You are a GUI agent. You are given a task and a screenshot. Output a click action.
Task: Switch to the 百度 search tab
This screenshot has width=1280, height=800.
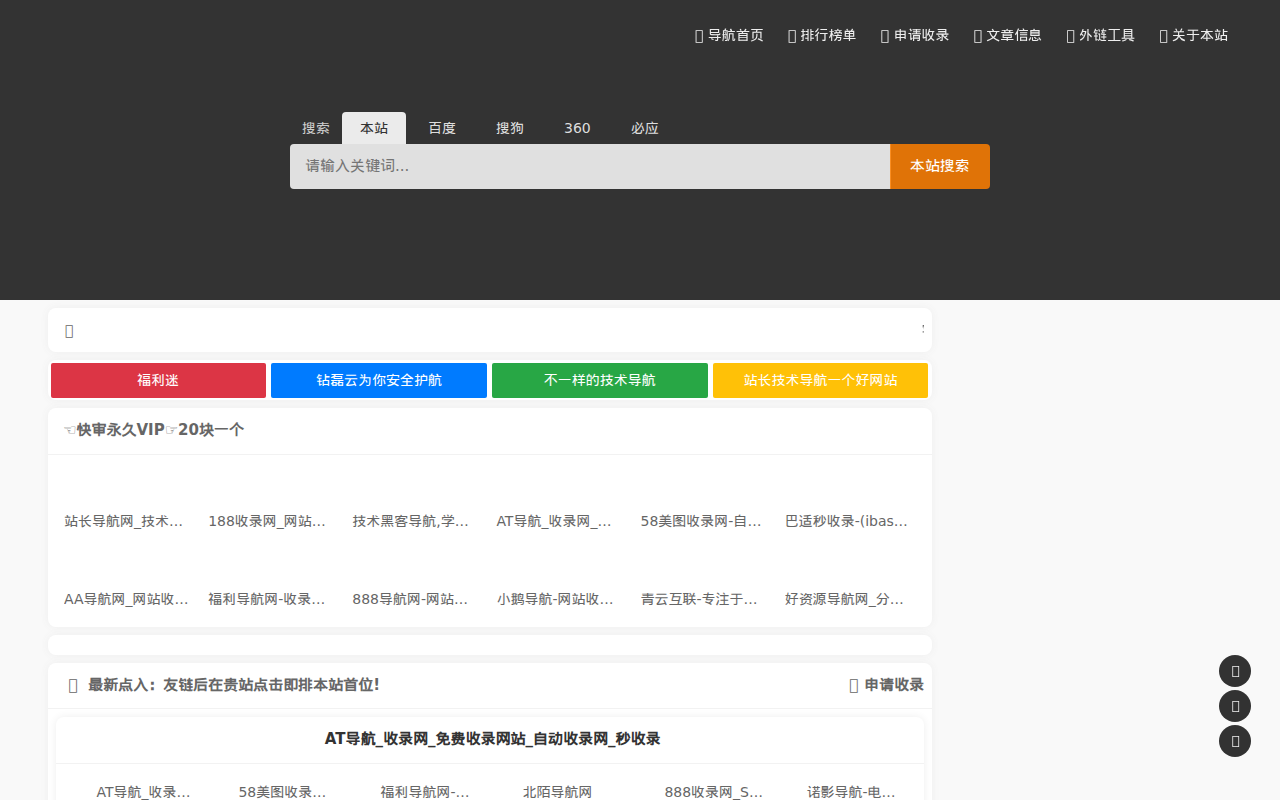pos(442,128)
